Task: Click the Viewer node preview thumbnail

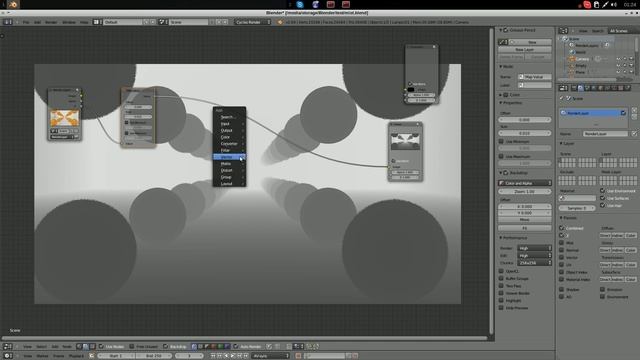Action: (x=405, y=142)
